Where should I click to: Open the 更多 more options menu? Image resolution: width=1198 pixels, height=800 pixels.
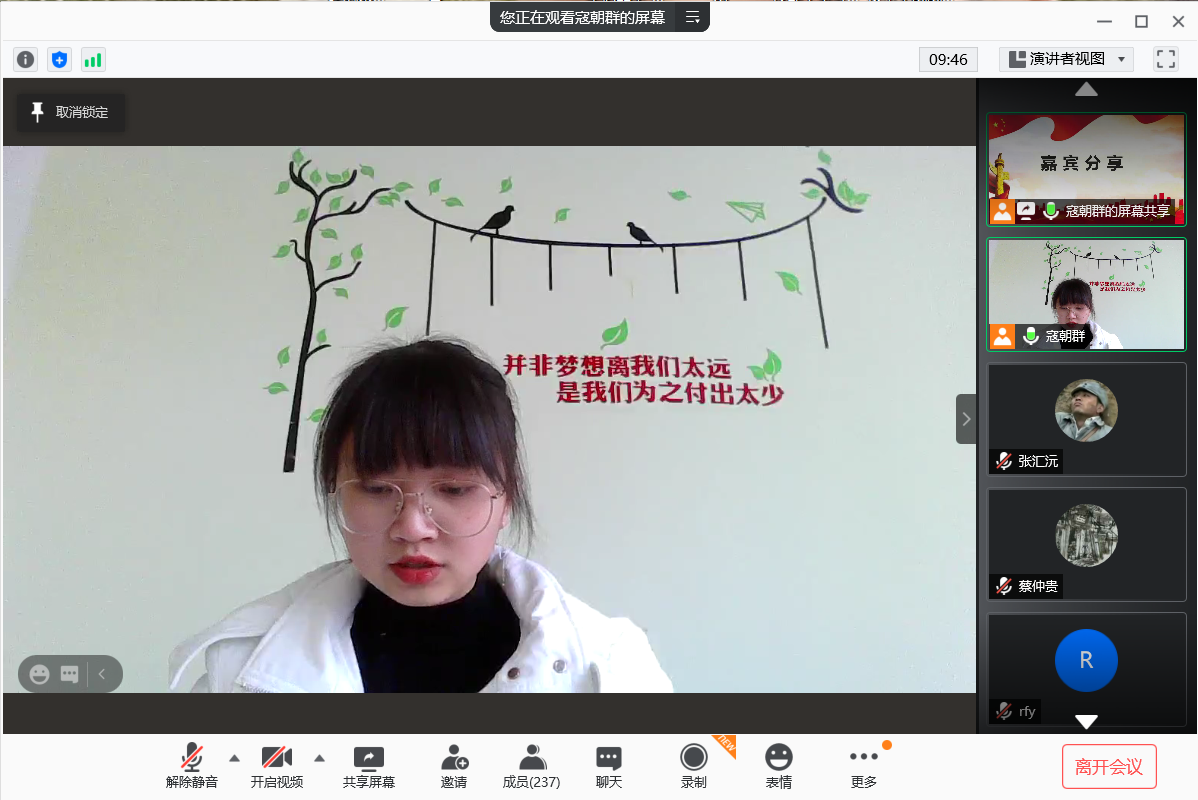coord(863,766)
